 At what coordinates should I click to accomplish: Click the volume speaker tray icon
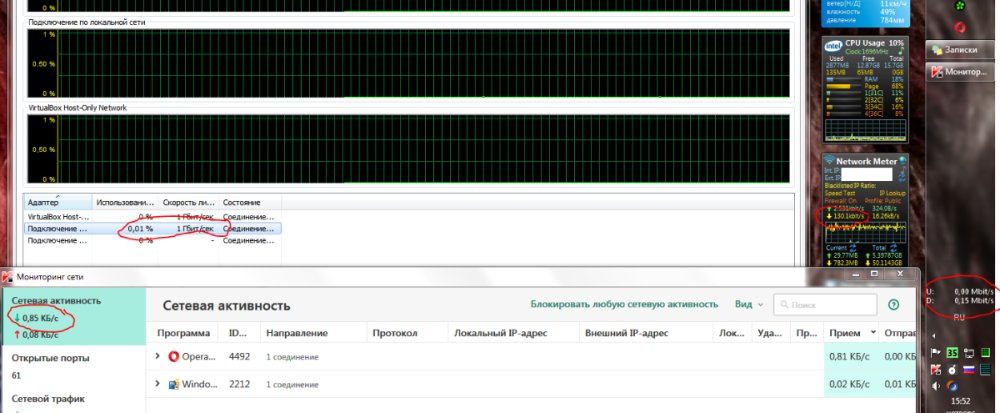[x=936, y=386]
